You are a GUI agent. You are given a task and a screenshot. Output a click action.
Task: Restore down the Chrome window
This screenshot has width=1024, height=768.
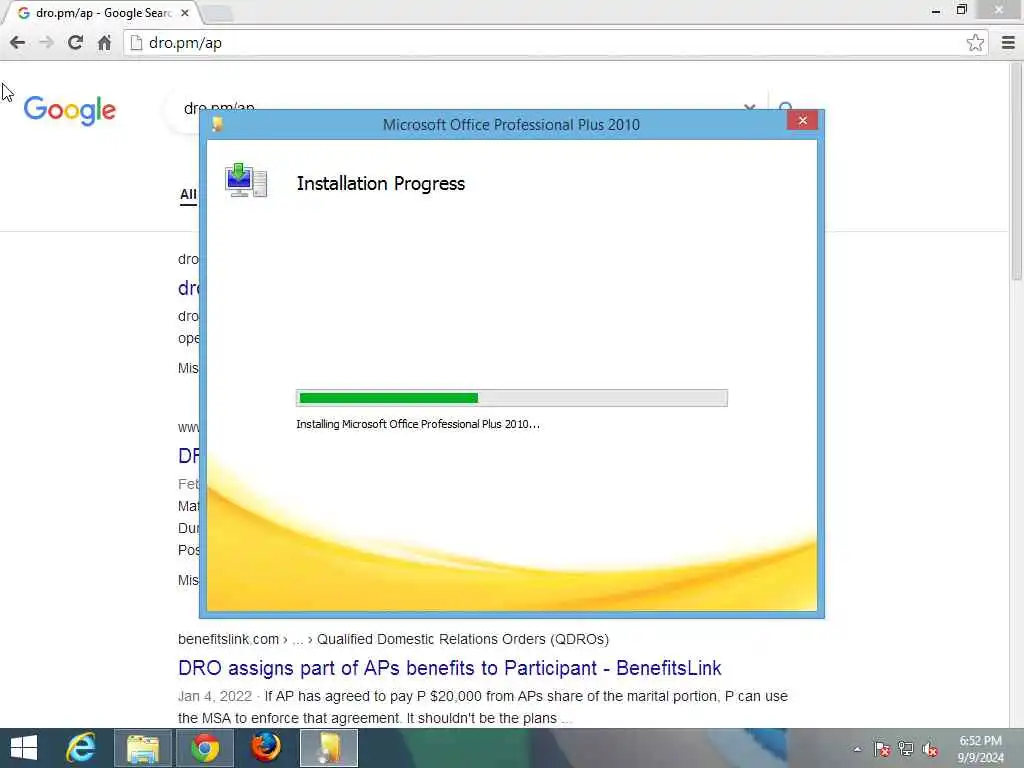tap(961, 10)
